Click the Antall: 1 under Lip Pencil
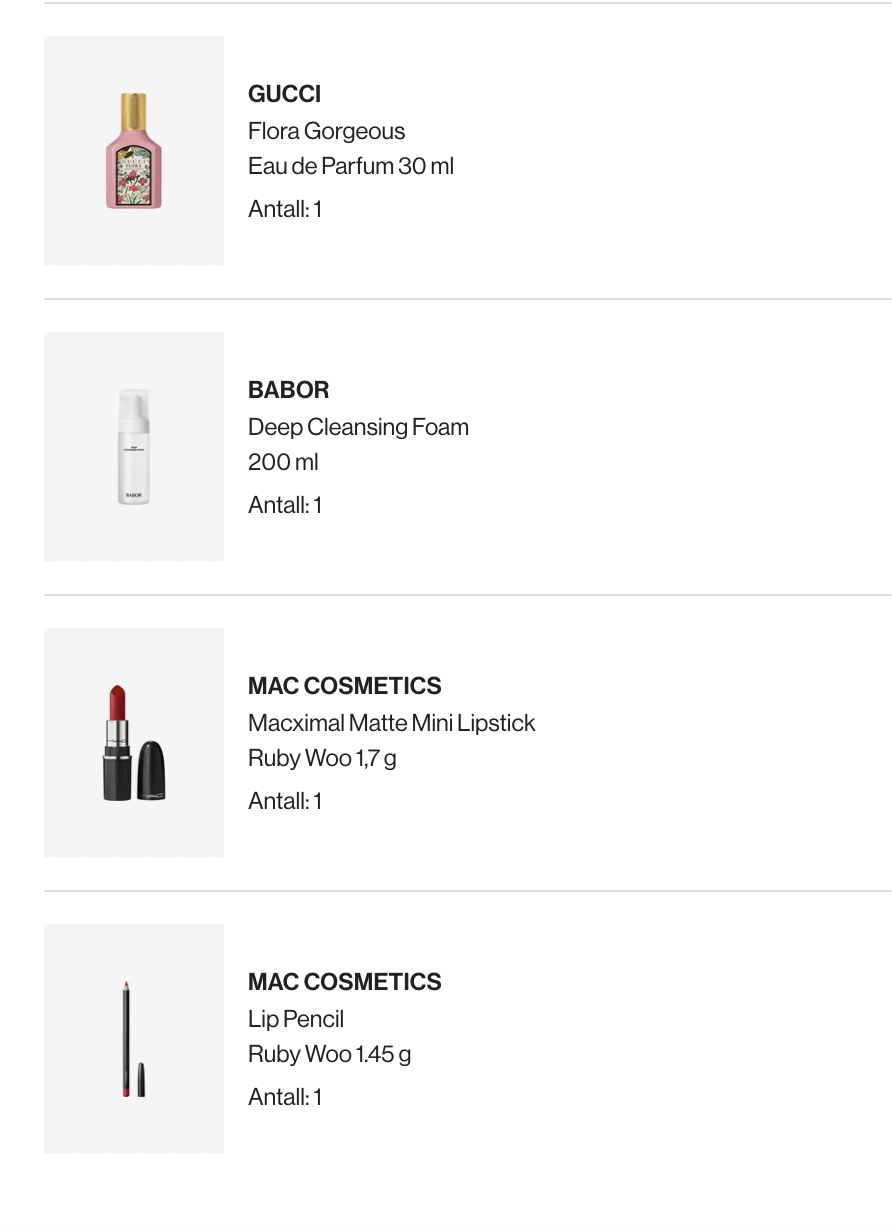 pyautogui.click(x=285, y=1097)
